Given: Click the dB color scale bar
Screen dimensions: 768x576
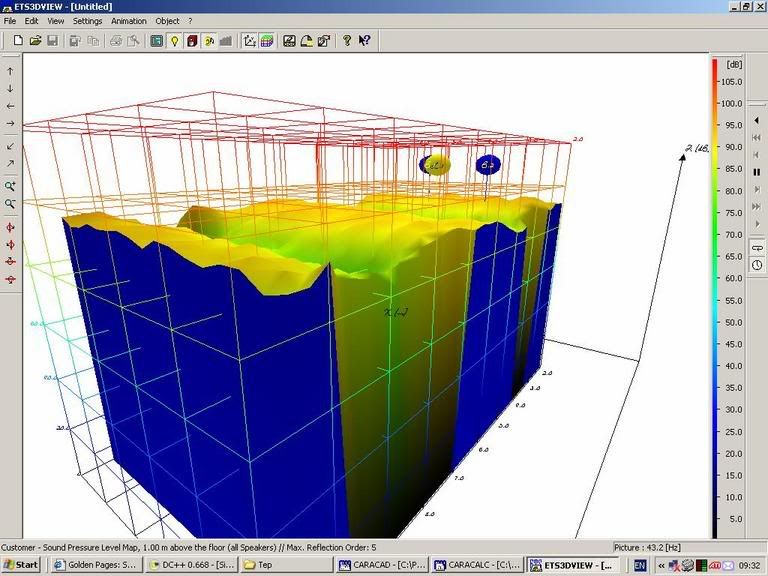Looking at the screenshot, I should [714, 298].
